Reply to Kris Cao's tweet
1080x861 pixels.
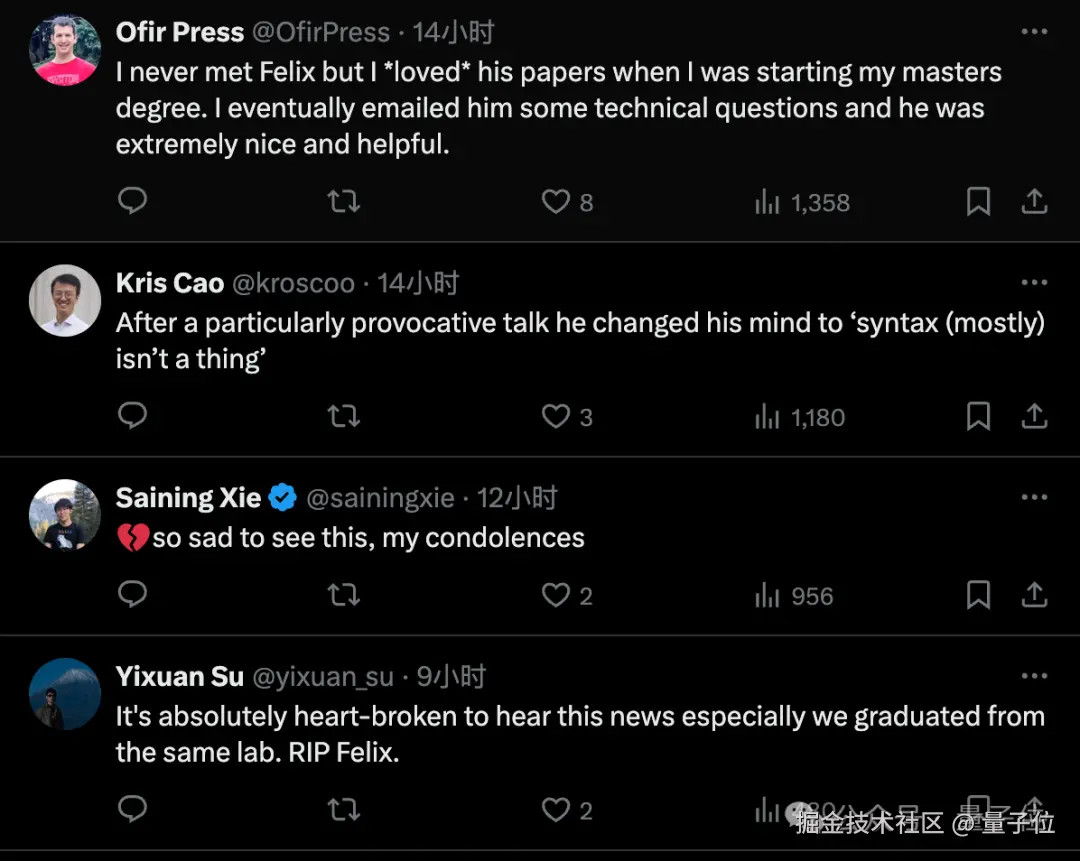click(x=132, y=416)
